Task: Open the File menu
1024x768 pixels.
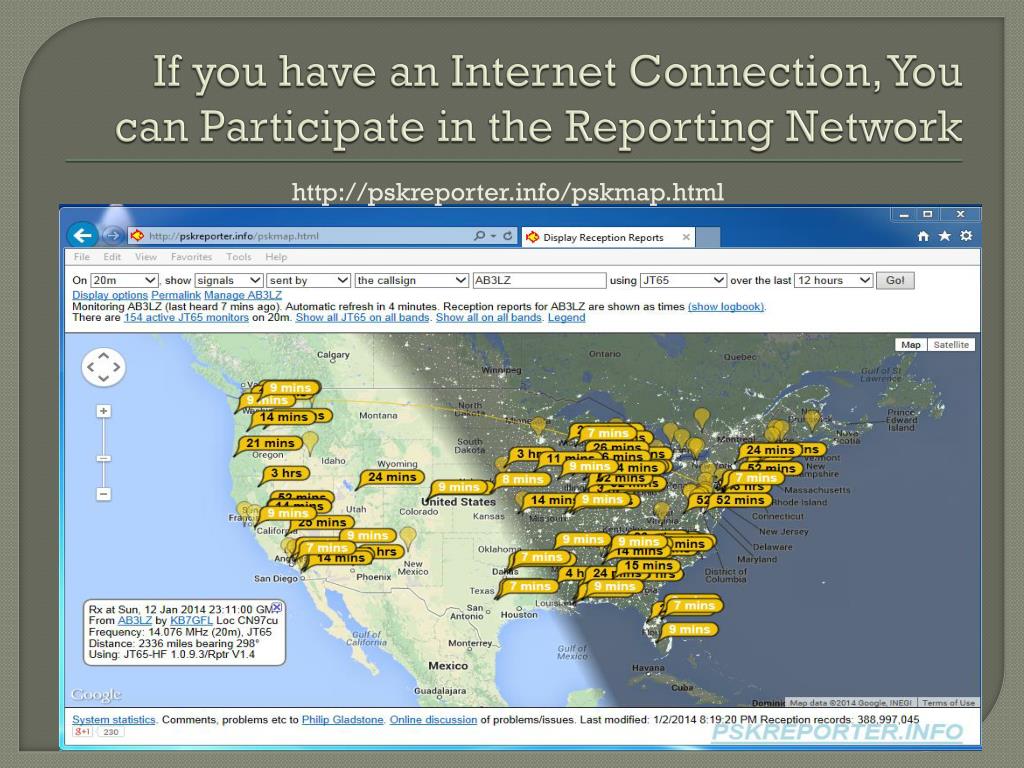Action: point(82,257)
